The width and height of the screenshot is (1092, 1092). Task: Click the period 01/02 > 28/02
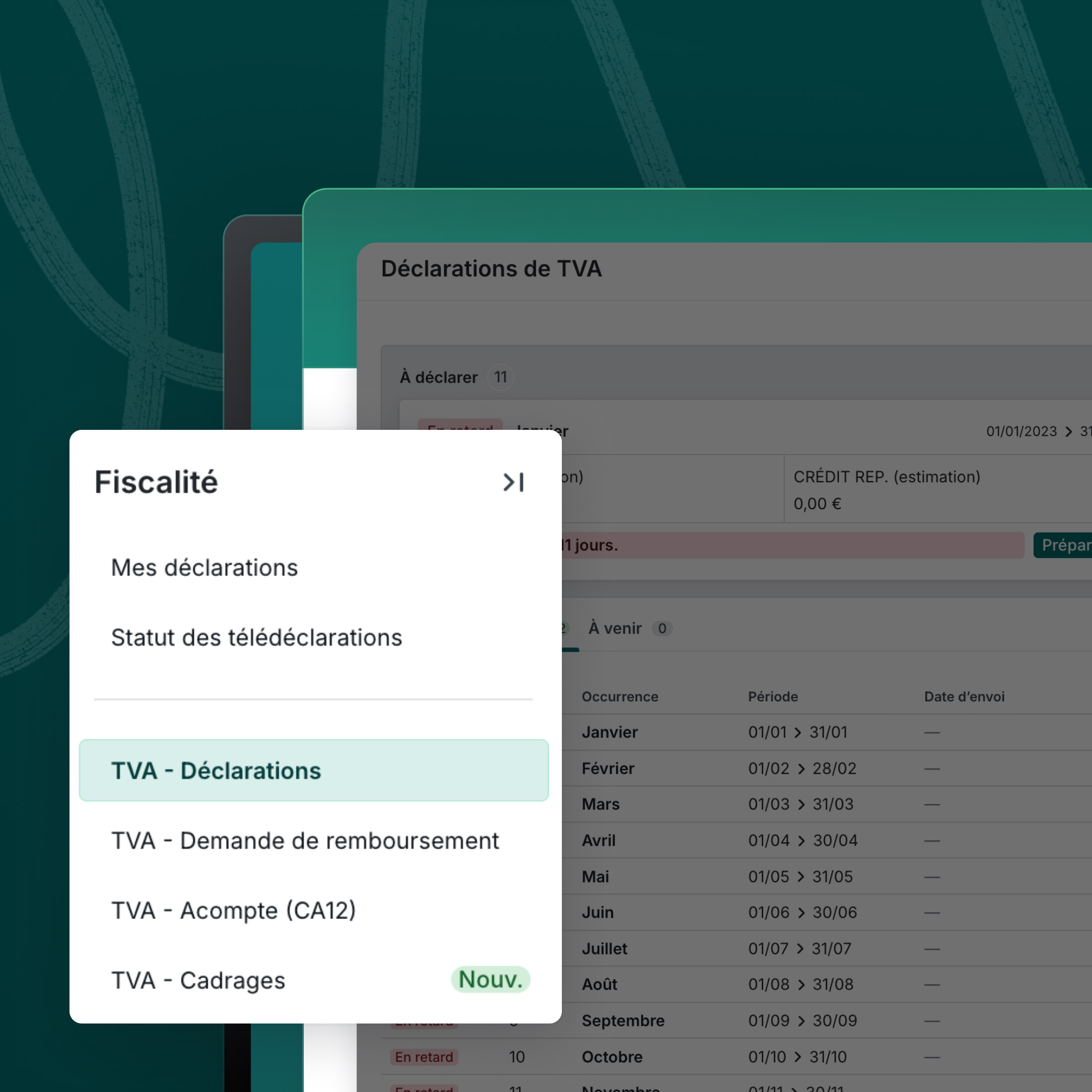click(802, 768)
